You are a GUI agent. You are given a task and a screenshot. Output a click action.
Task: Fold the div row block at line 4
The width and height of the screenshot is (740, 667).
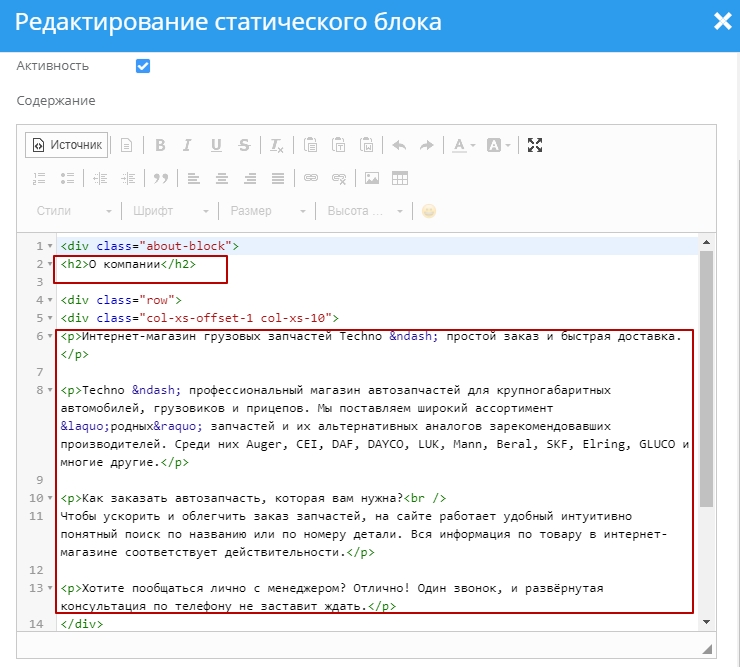[50, 300]
